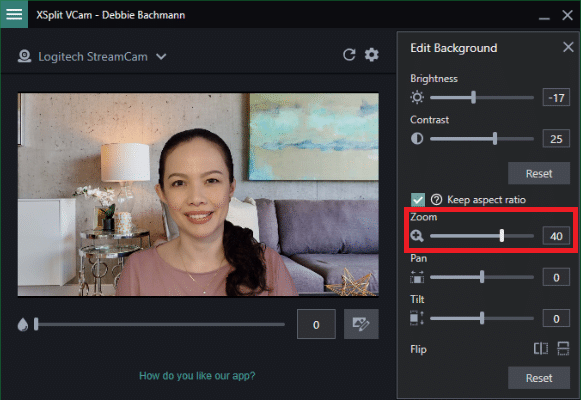This screenshot has height=400, width=581.
Task: Open the hamburger main menu
Action: coord(14,14)
